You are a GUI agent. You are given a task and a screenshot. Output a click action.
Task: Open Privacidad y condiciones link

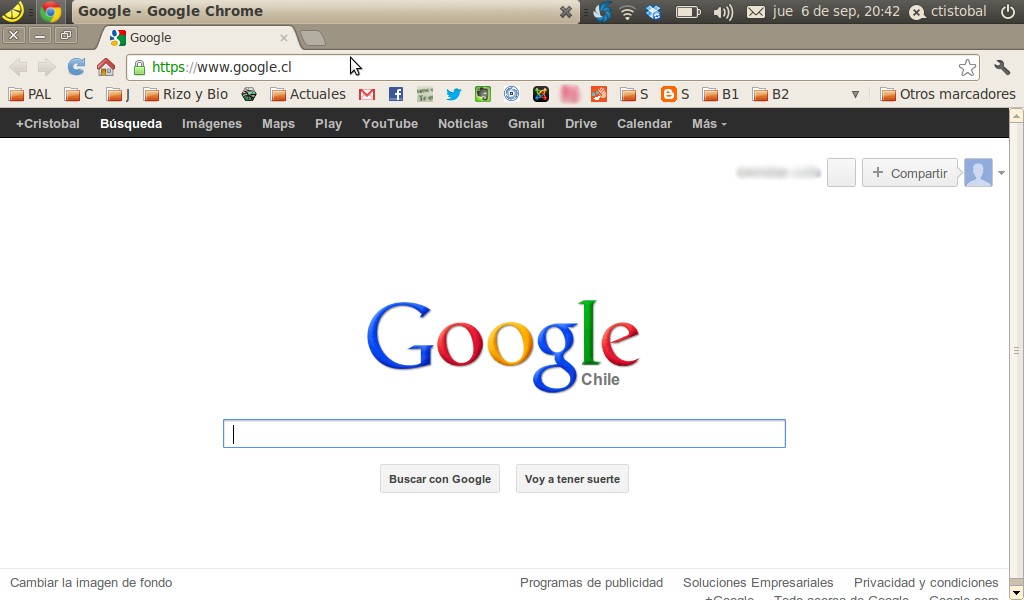pyautogui.click(x=926, y=582)
